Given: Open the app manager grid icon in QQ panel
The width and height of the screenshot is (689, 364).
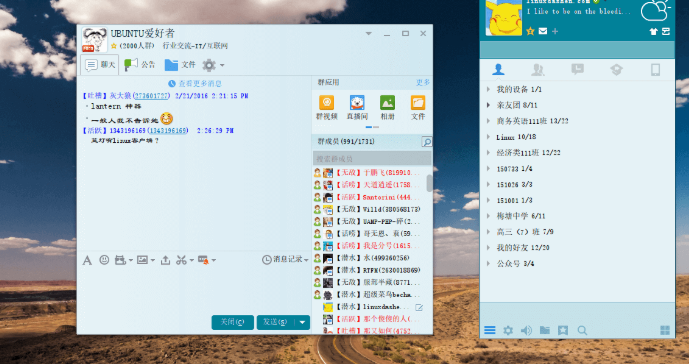Looking at the screenshot, I should pos(665,330).
